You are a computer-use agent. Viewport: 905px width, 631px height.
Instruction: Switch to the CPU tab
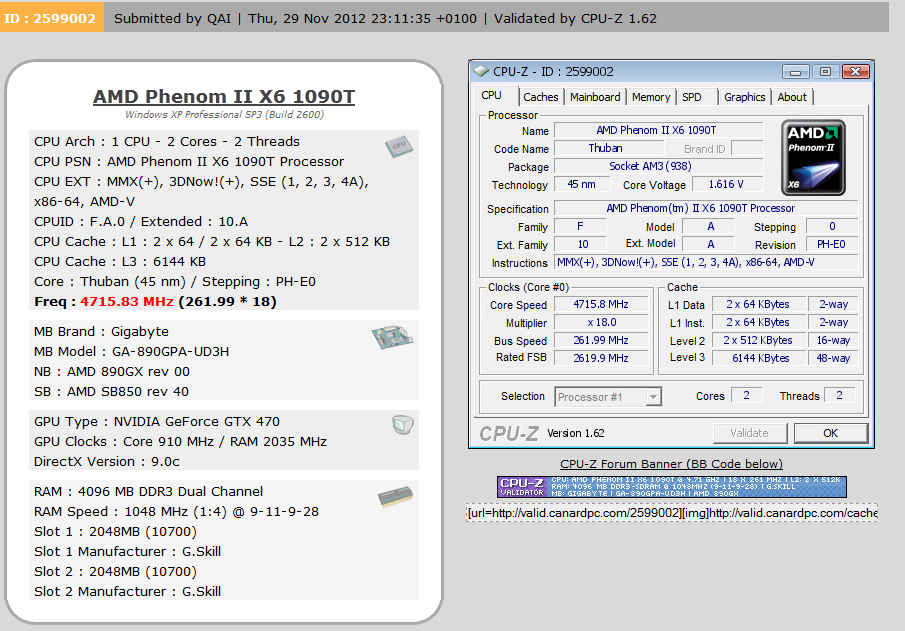point(492,96)
